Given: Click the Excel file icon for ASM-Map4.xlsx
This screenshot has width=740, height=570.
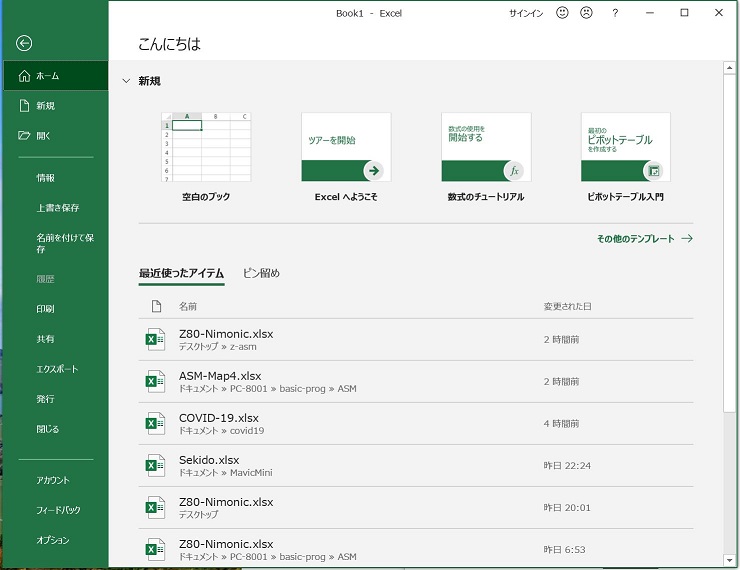Looking at the screenshot, I should 155,381.
